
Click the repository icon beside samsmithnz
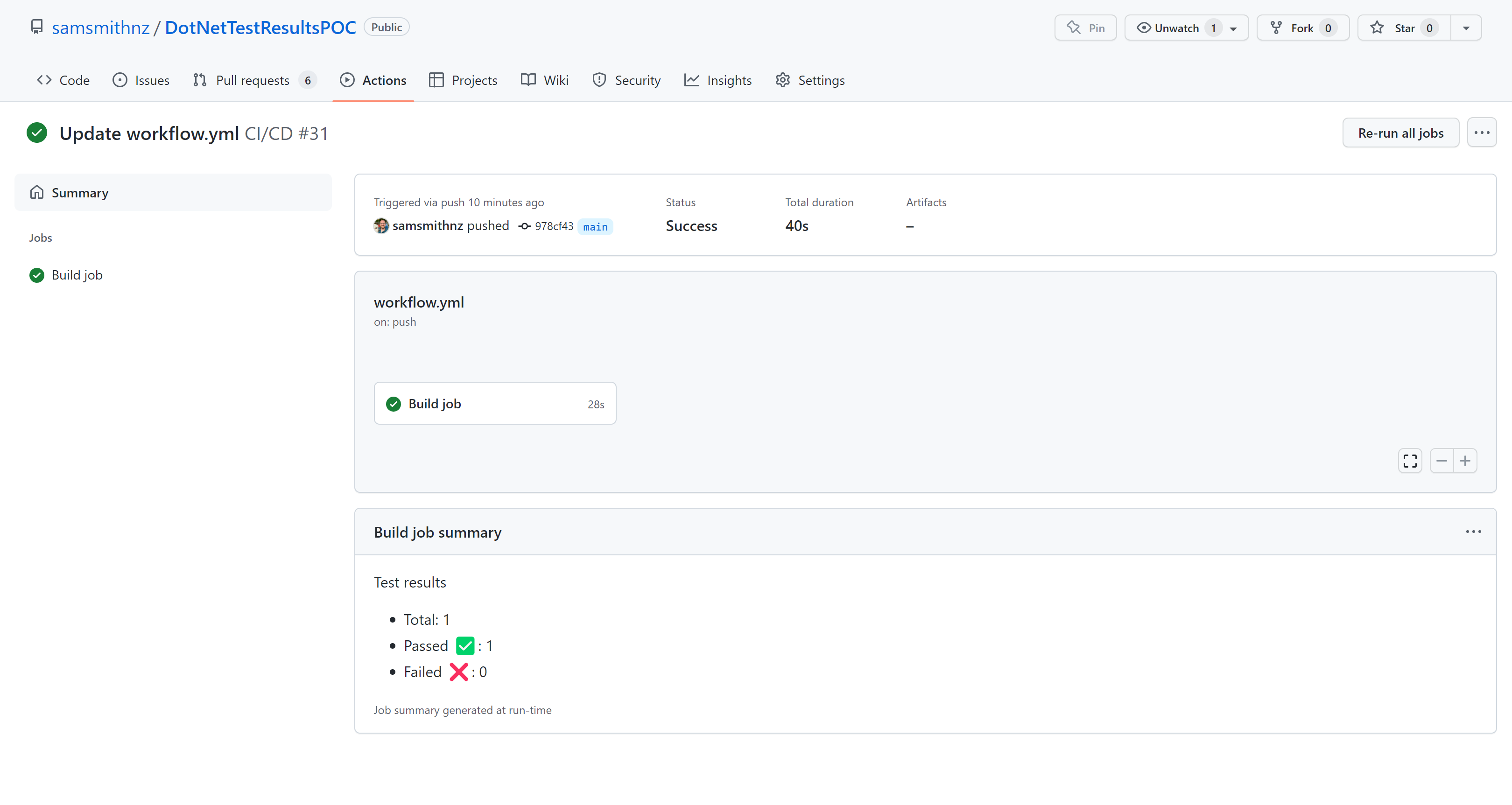coord(37,27)
